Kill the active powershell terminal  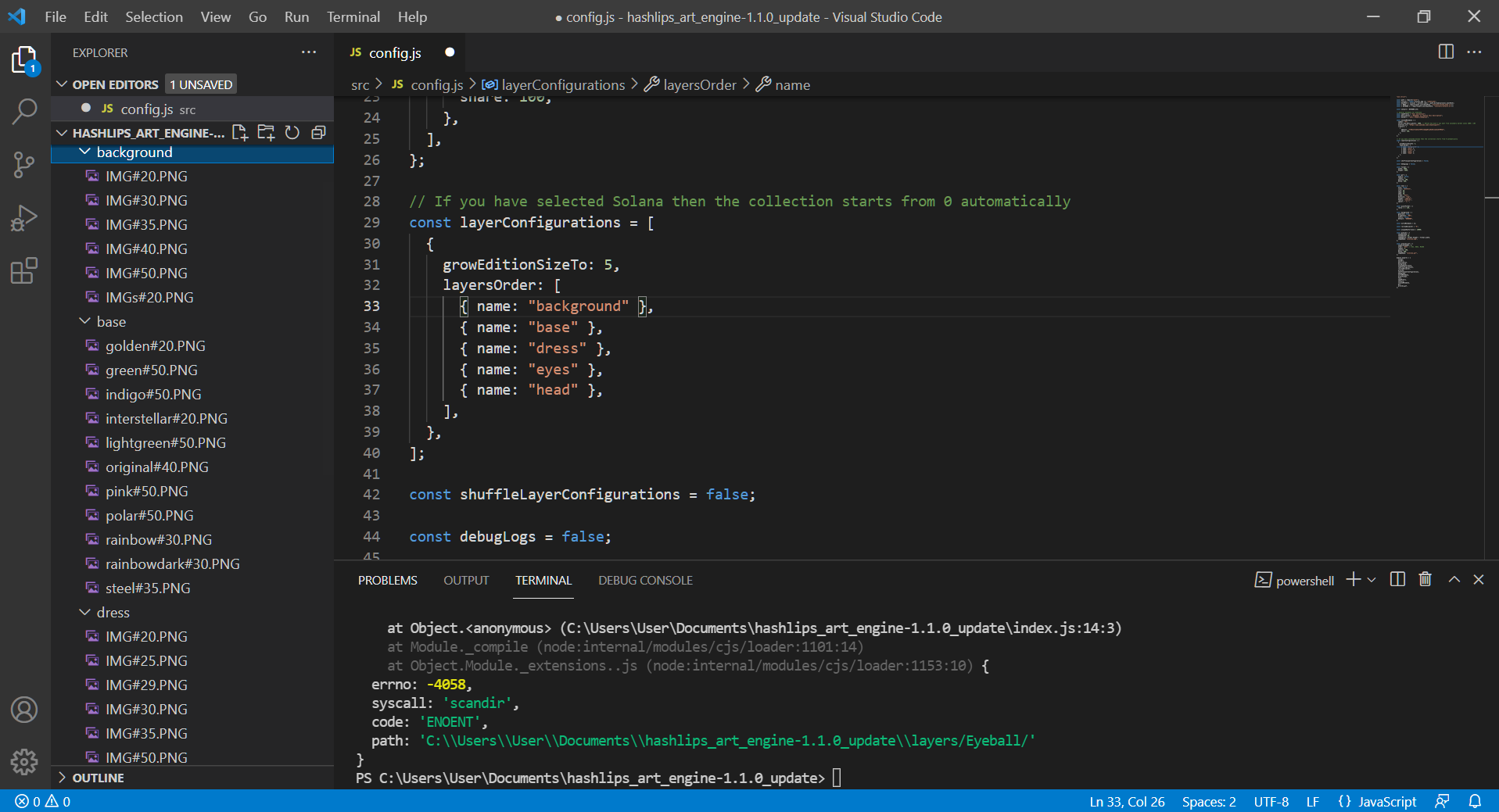pyautogui.click(x=1424, y=579)
